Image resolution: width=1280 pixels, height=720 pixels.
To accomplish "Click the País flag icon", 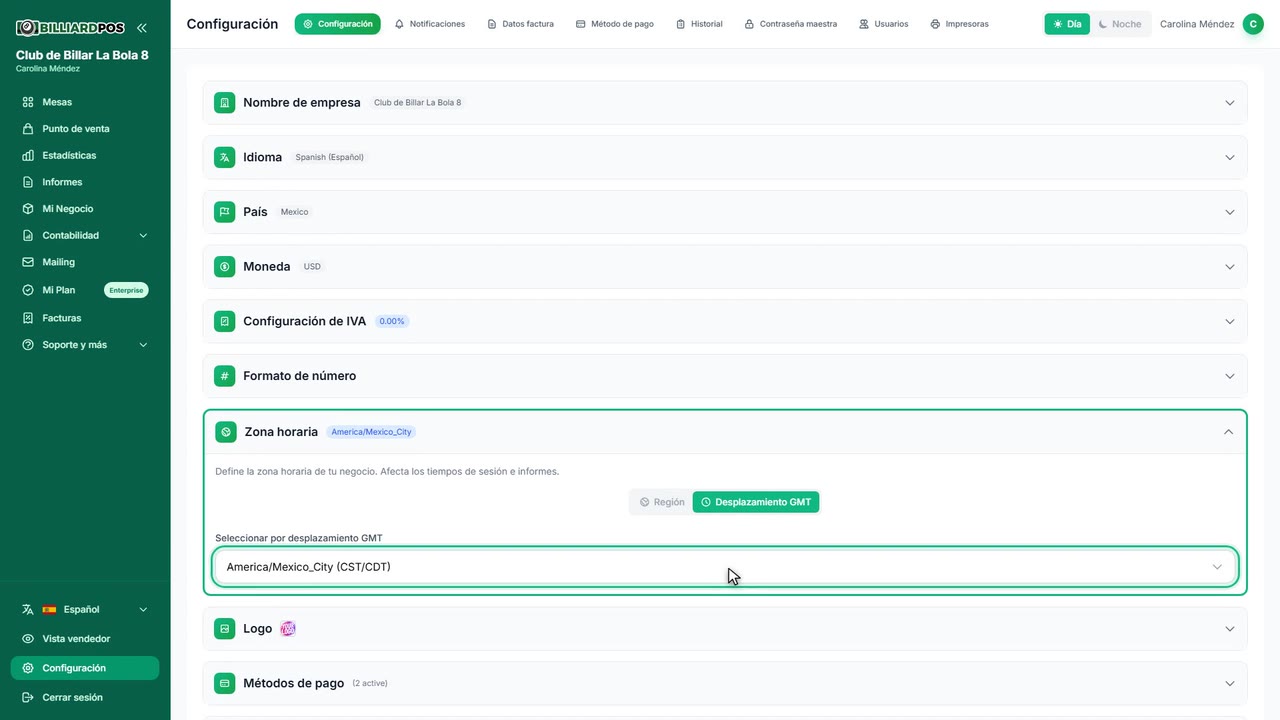I will pos(225,212).
